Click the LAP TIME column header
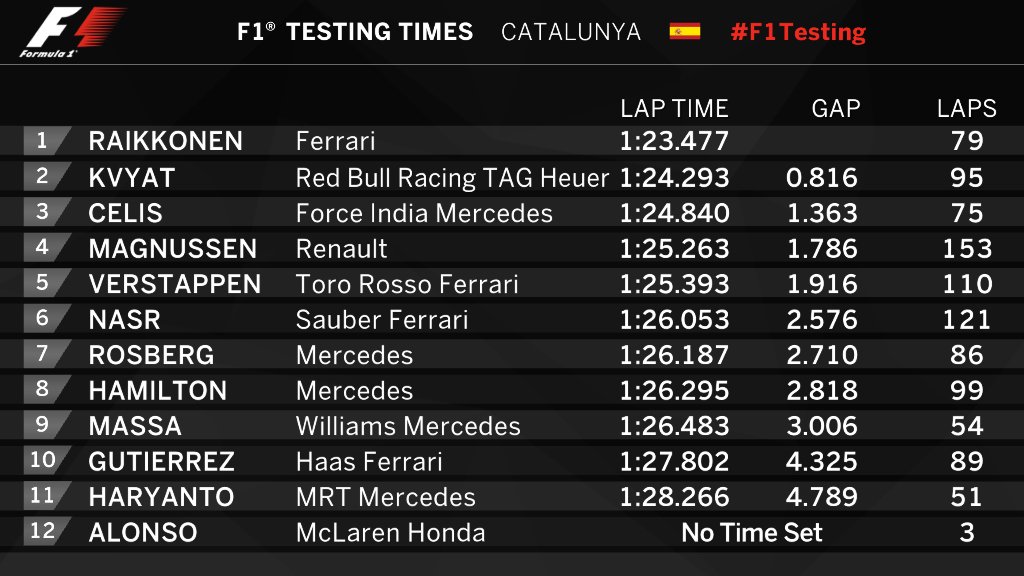This screenshot has width=1024, height=576. (674, 108)
